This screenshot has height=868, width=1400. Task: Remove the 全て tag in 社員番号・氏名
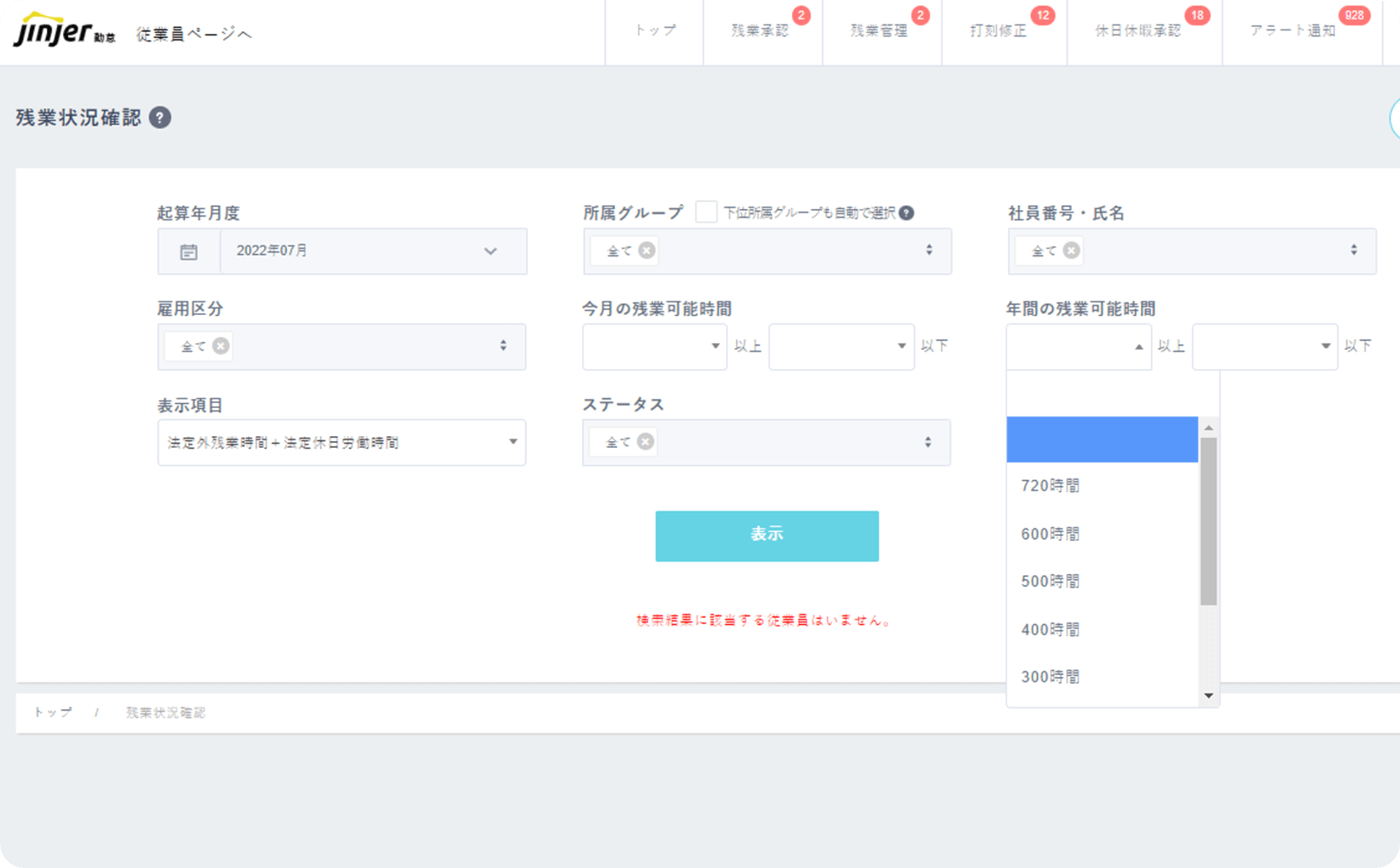point(1071,251)
